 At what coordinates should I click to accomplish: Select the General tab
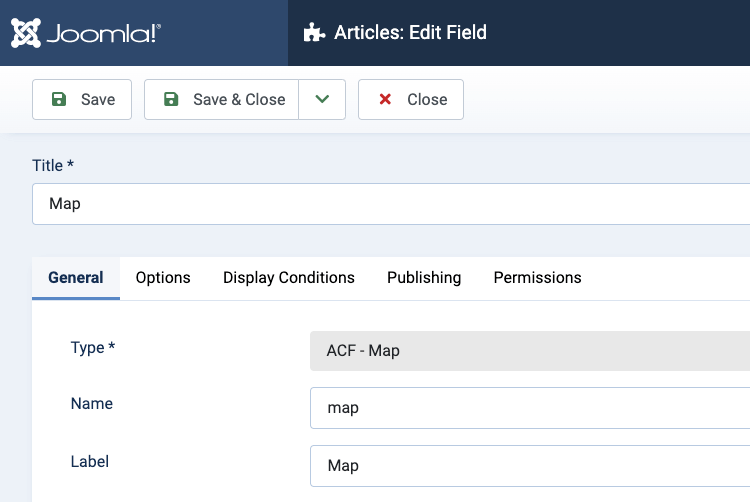point(76,278)
